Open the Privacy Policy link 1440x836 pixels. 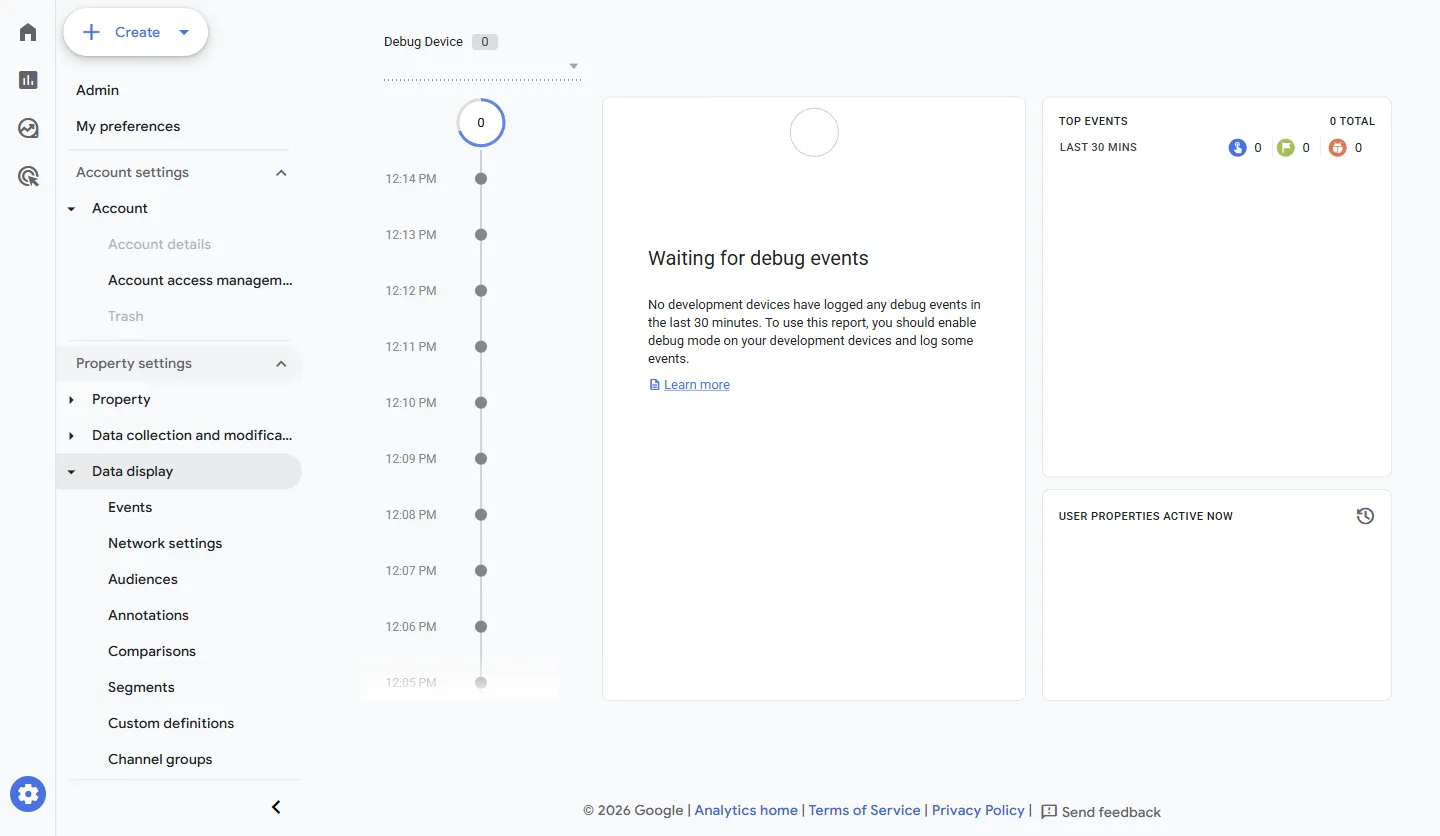click(x=978, y=810)
